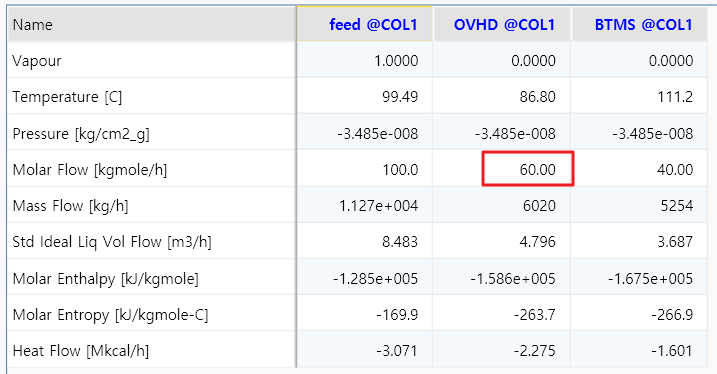The image size is (717, 374).
Task: Select OVHD temperature cell 86.80
Action: pos(502,96)
